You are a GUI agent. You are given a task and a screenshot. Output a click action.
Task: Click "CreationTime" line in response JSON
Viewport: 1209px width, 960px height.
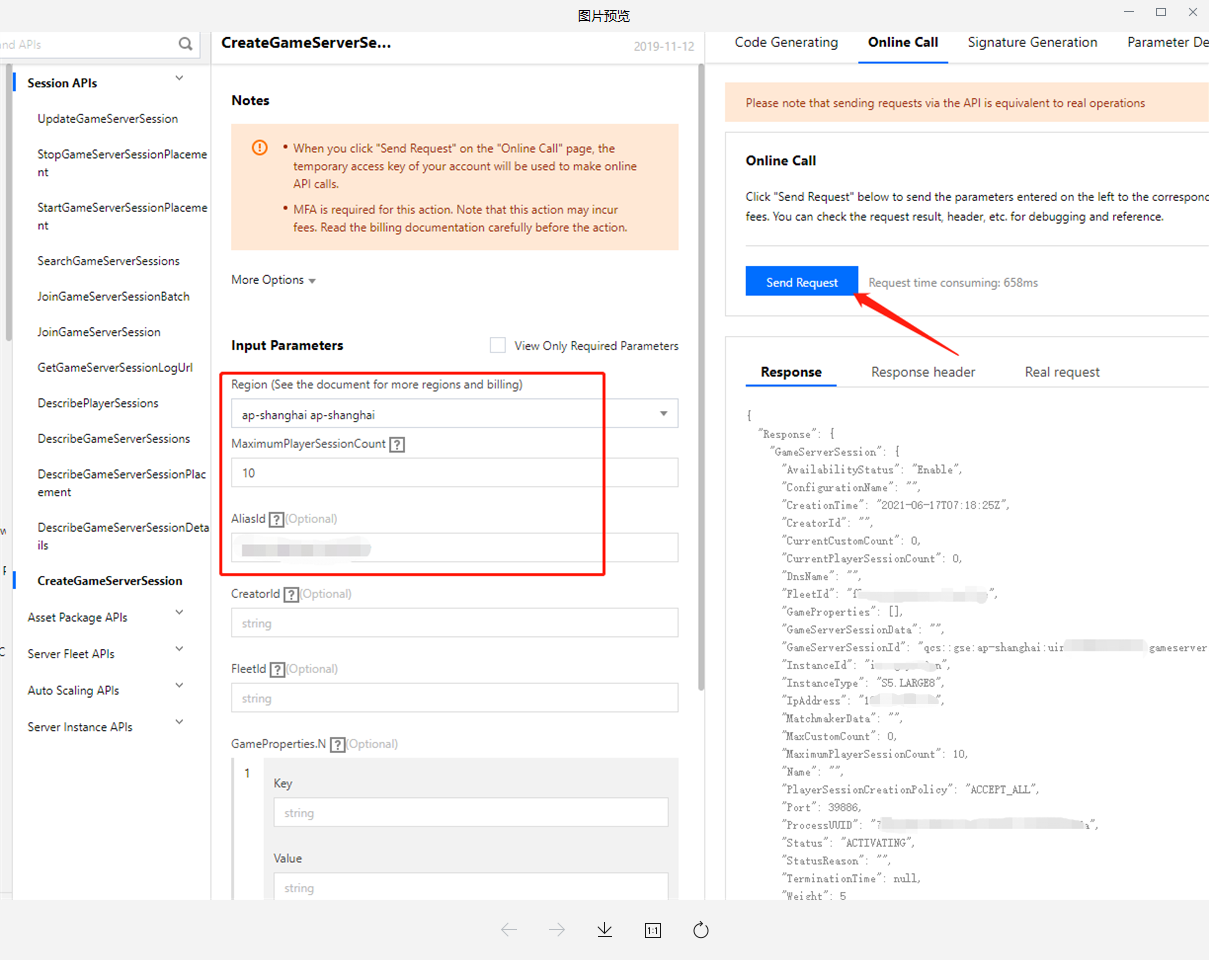896,505
